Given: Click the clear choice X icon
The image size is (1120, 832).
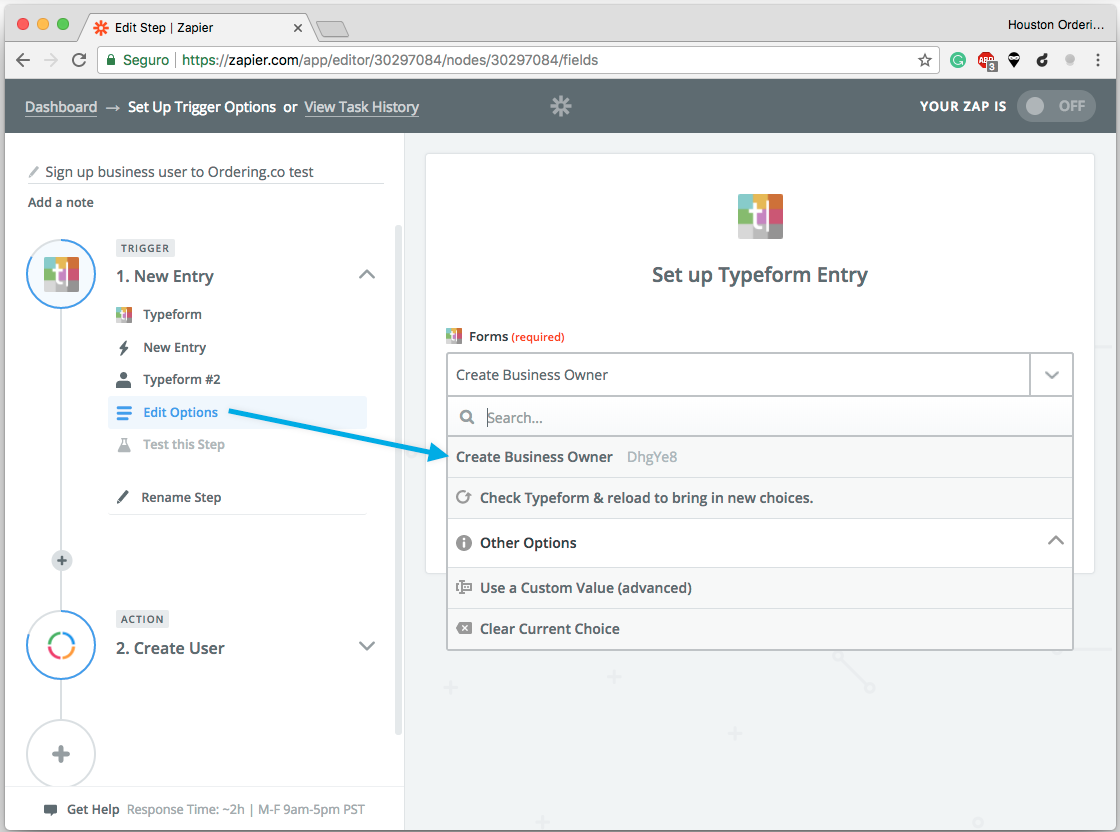Looking at the screenshot, I should pos(464,628).
